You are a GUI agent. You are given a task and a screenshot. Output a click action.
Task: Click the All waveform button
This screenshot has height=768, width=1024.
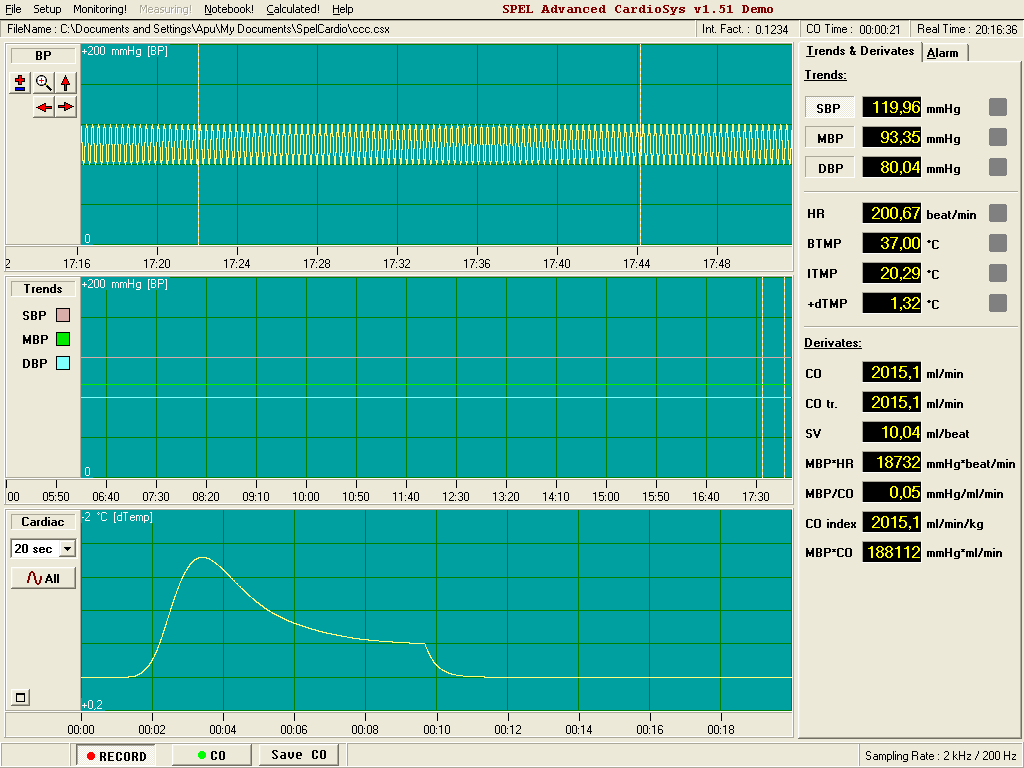(x=43, y=578)
